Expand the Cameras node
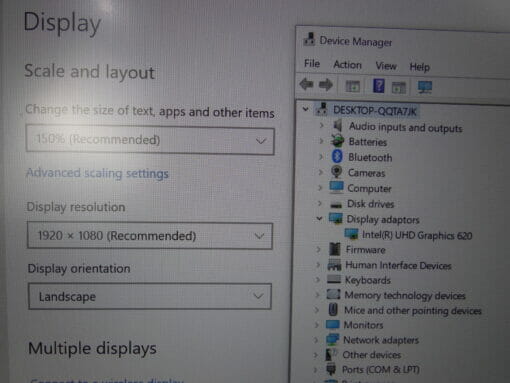The width and height of the screenshot is (510, 383). point(320,172)
